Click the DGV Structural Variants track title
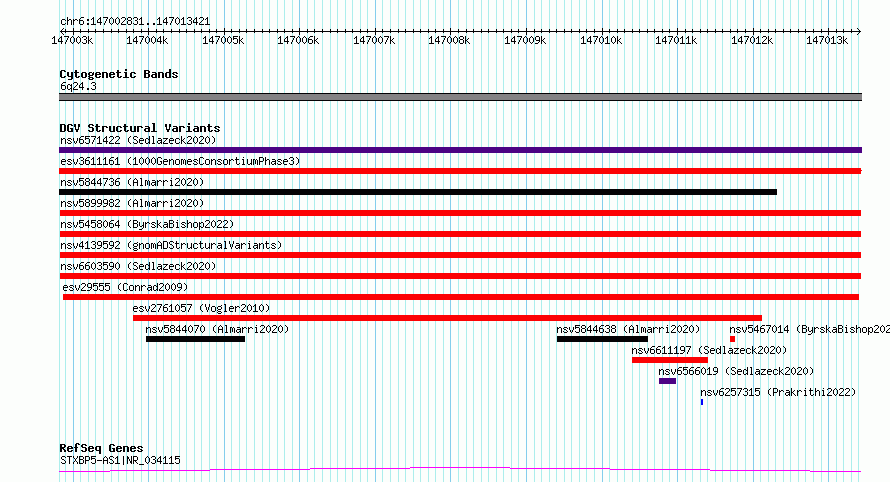 tap(140, 128)
